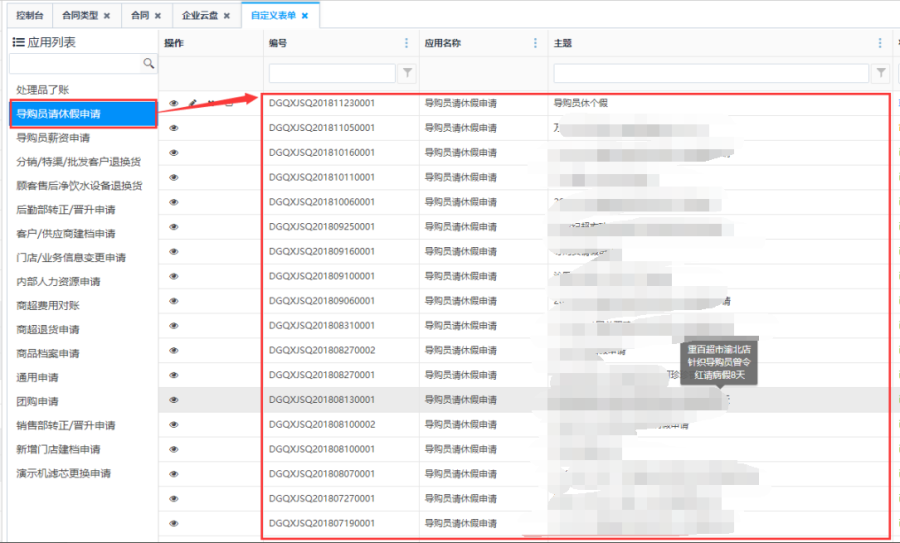Click the view eye icon for record DGQXJSQ201811230001
This screenshot has width=900, height=543.
[174, 103]
